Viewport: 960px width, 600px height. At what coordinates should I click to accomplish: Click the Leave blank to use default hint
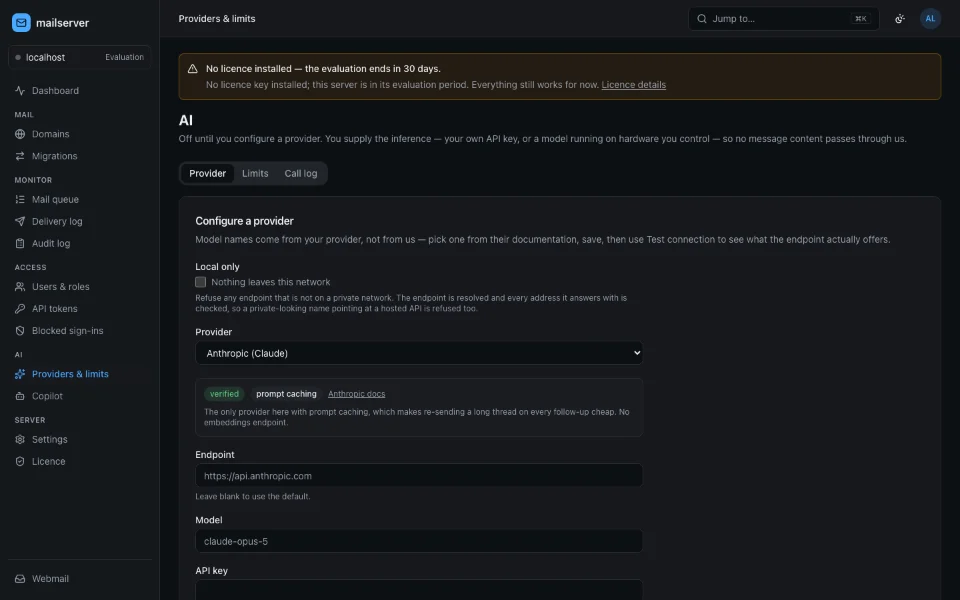253,497
